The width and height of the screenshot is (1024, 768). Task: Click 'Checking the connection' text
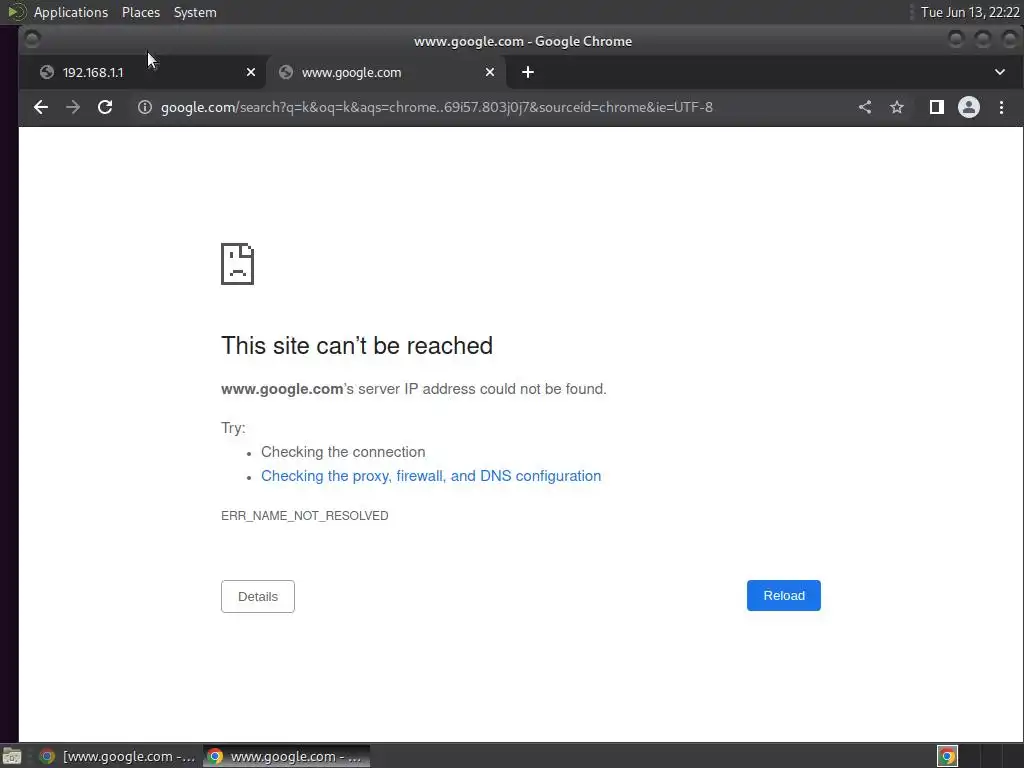click(x=343, y=452)
